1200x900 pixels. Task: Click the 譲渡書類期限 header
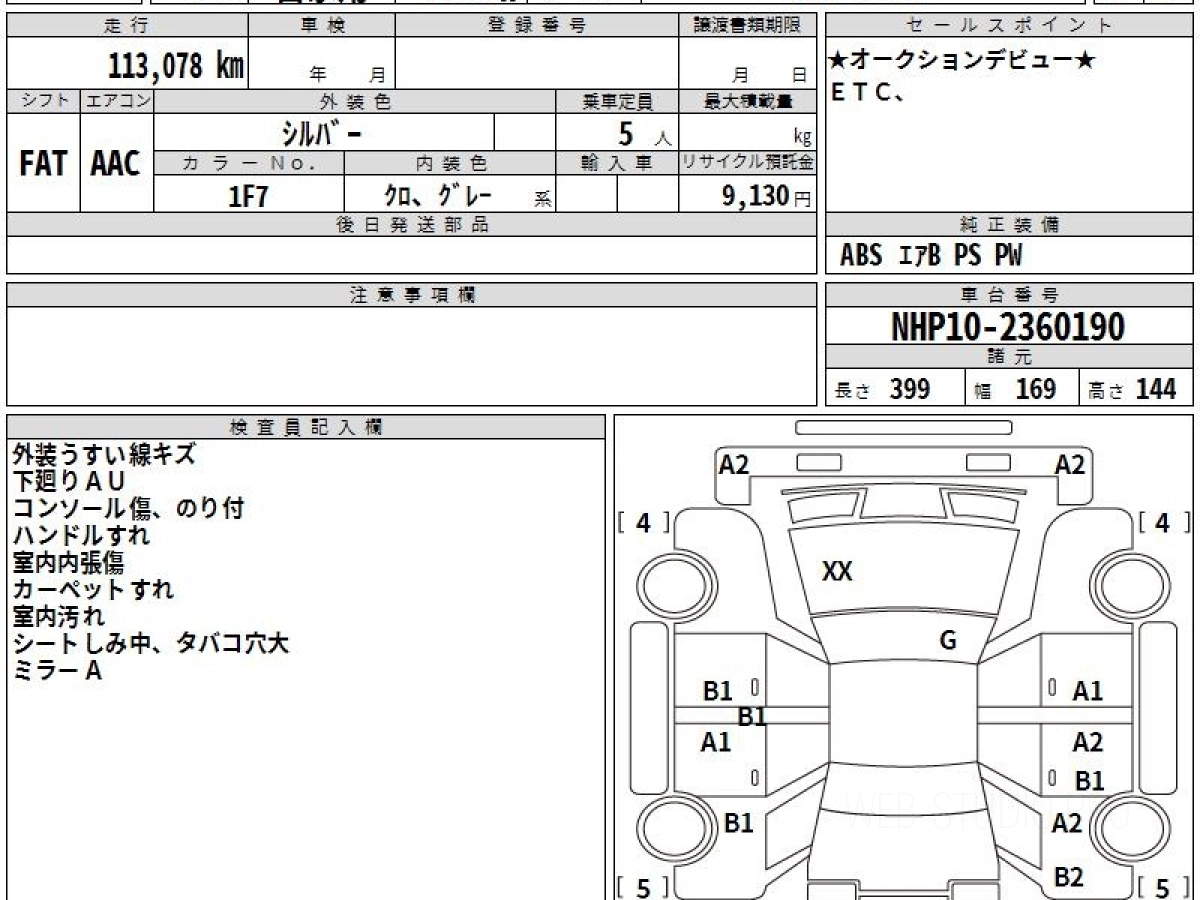pos(747,26)
